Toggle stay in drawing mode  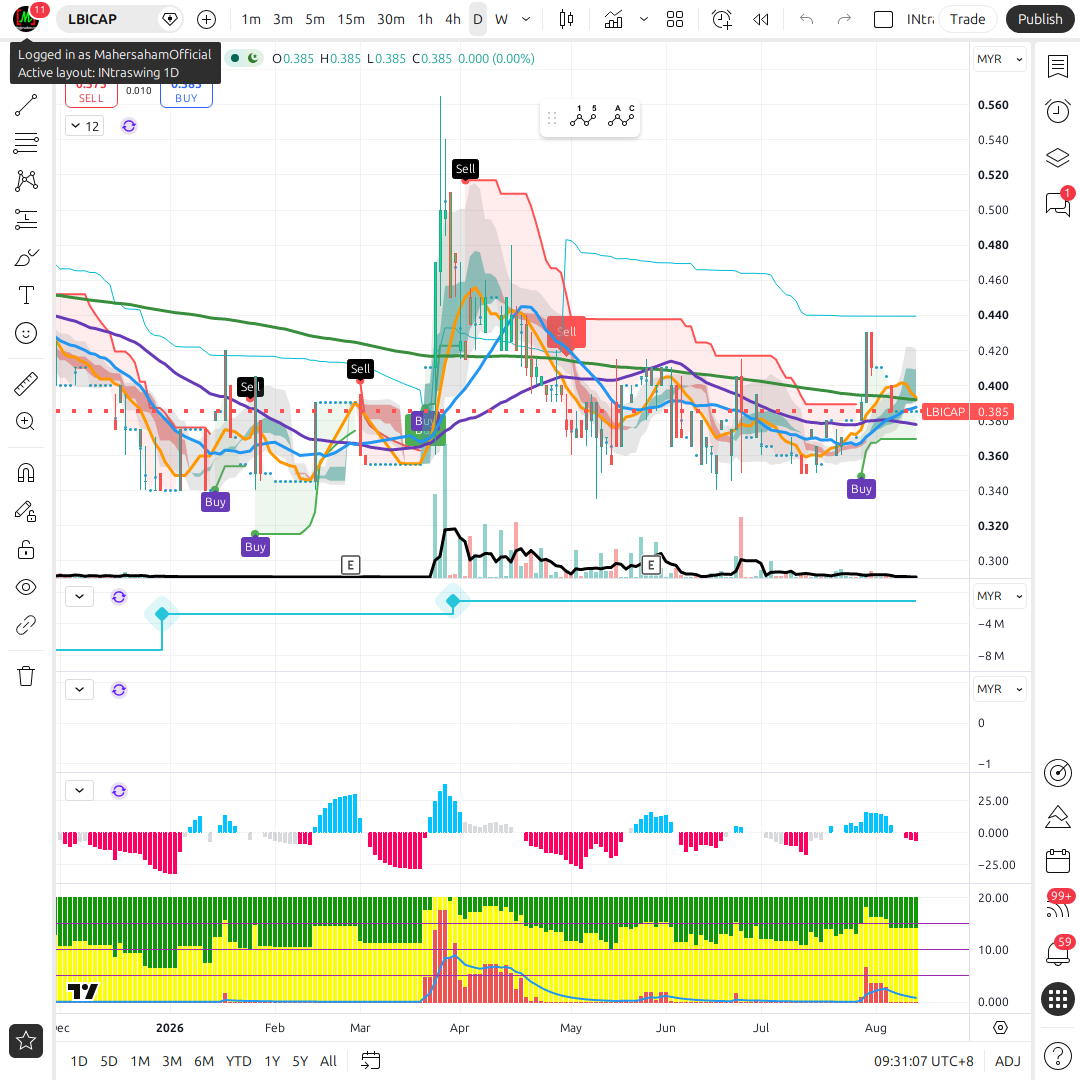click(26, 511)
